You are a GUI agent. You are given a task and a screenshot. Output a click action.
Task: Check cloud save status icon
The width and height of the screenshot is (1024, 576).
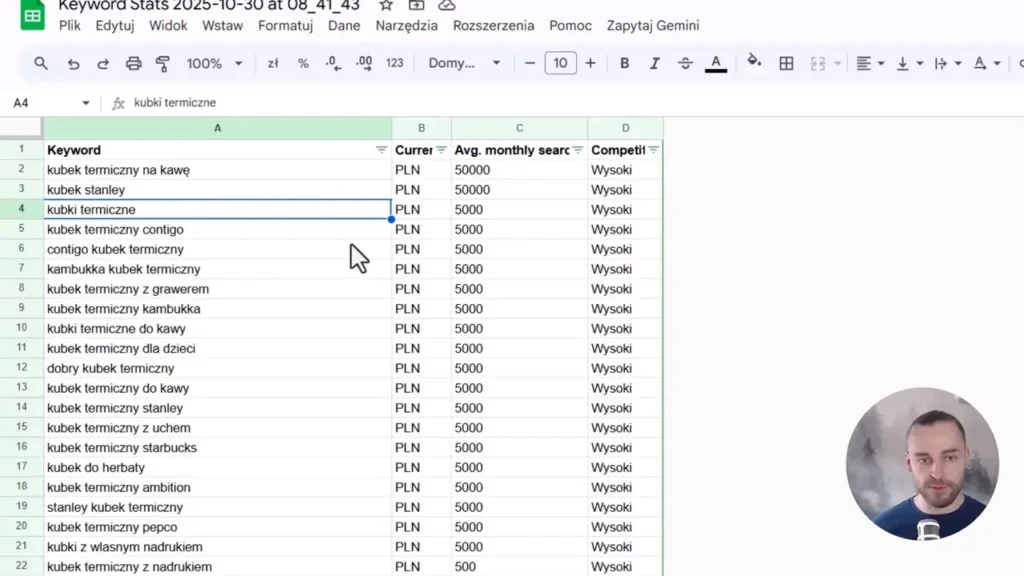tap(447, 6)
